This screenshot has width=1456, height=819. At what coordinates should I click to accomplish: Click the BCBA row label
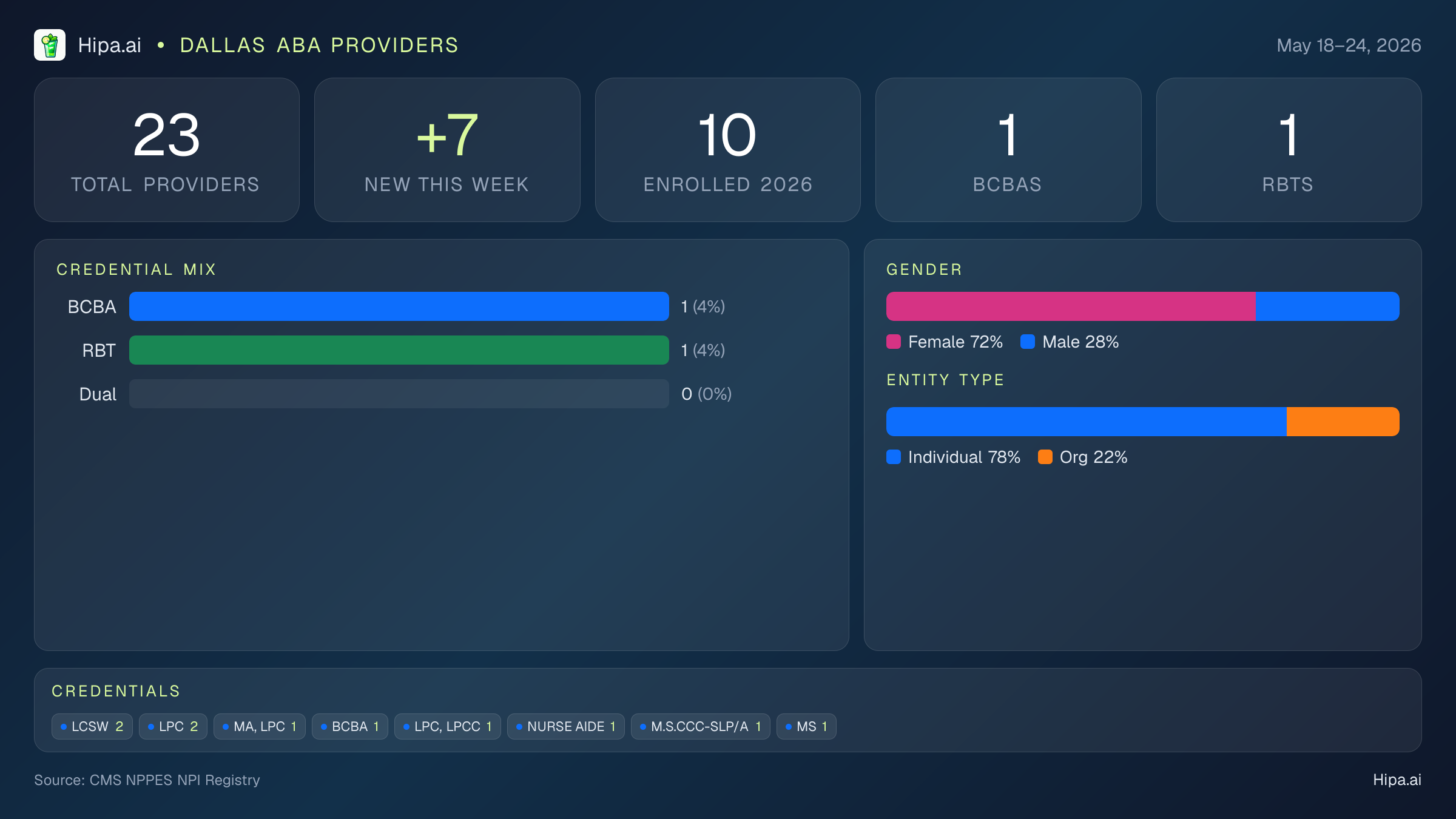[92, 307]
